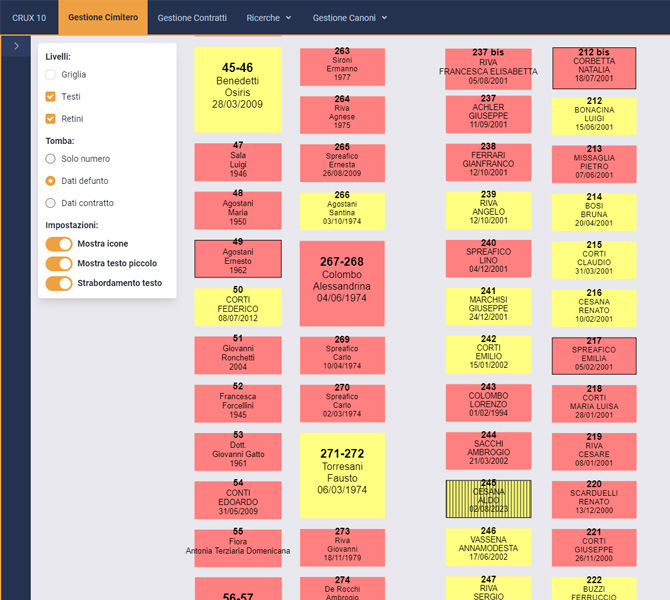The width and height of the screenshot is (670, 600).
Task: Select tomb 48 Agostani Maria
Action: click(x=238, y=211)
